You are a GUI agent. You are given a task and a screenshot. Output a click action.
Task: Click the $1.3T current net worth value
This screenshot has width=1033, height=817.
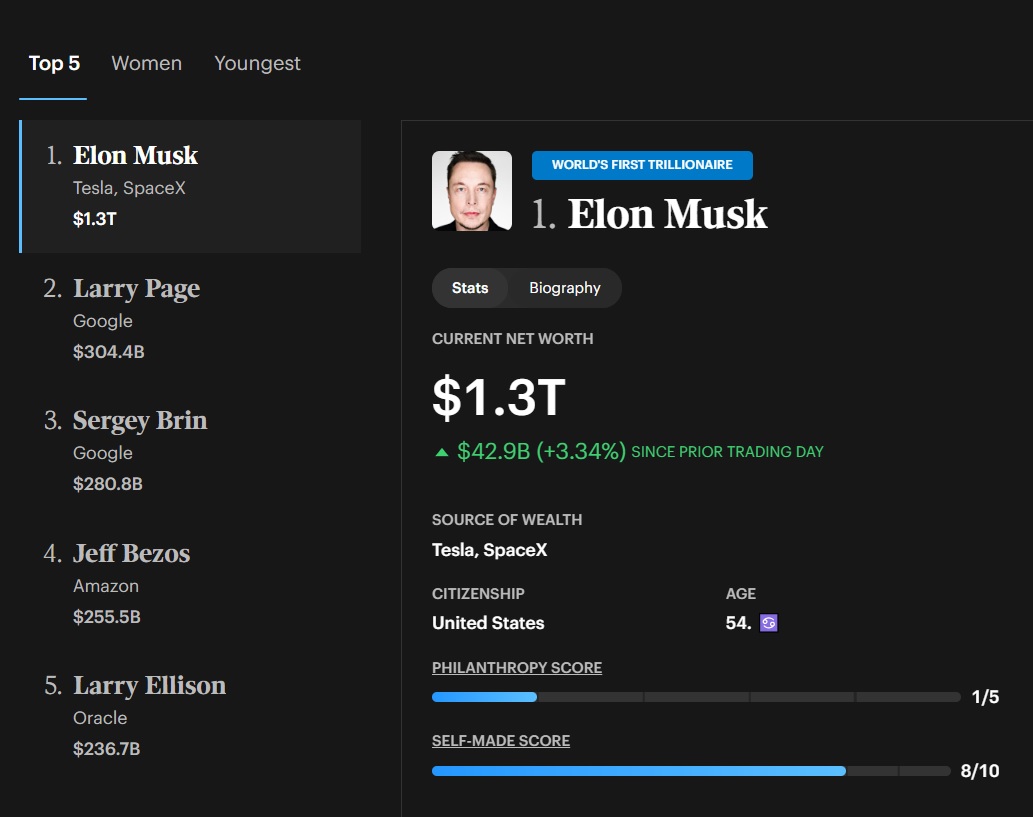[x=499, y=397]
